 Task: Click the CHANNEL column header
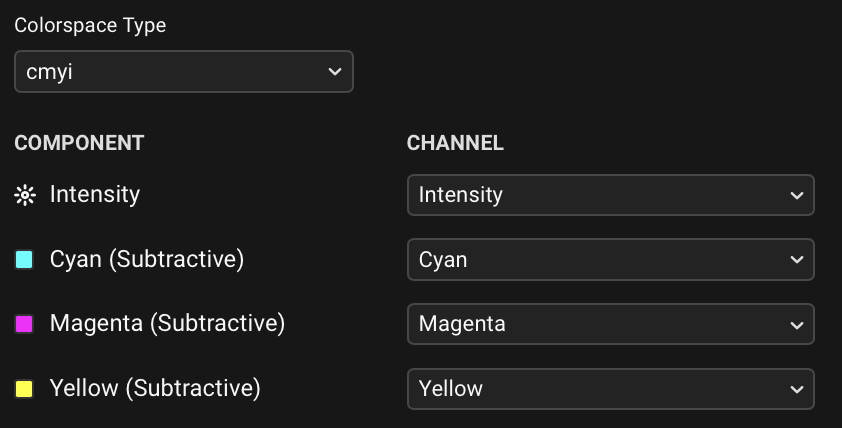point(455,143)
